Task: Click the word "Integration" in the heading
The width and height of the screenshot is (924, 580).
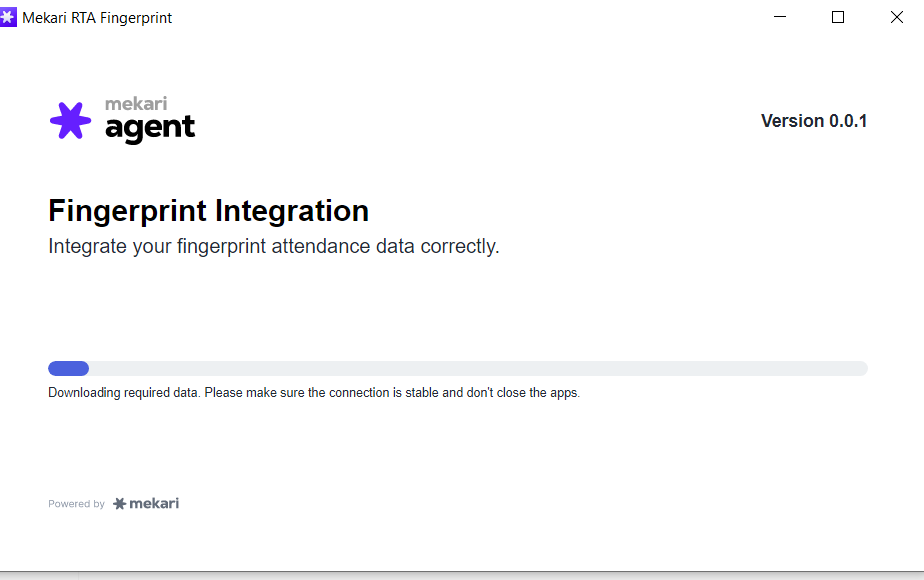Action: coord(302,211)
